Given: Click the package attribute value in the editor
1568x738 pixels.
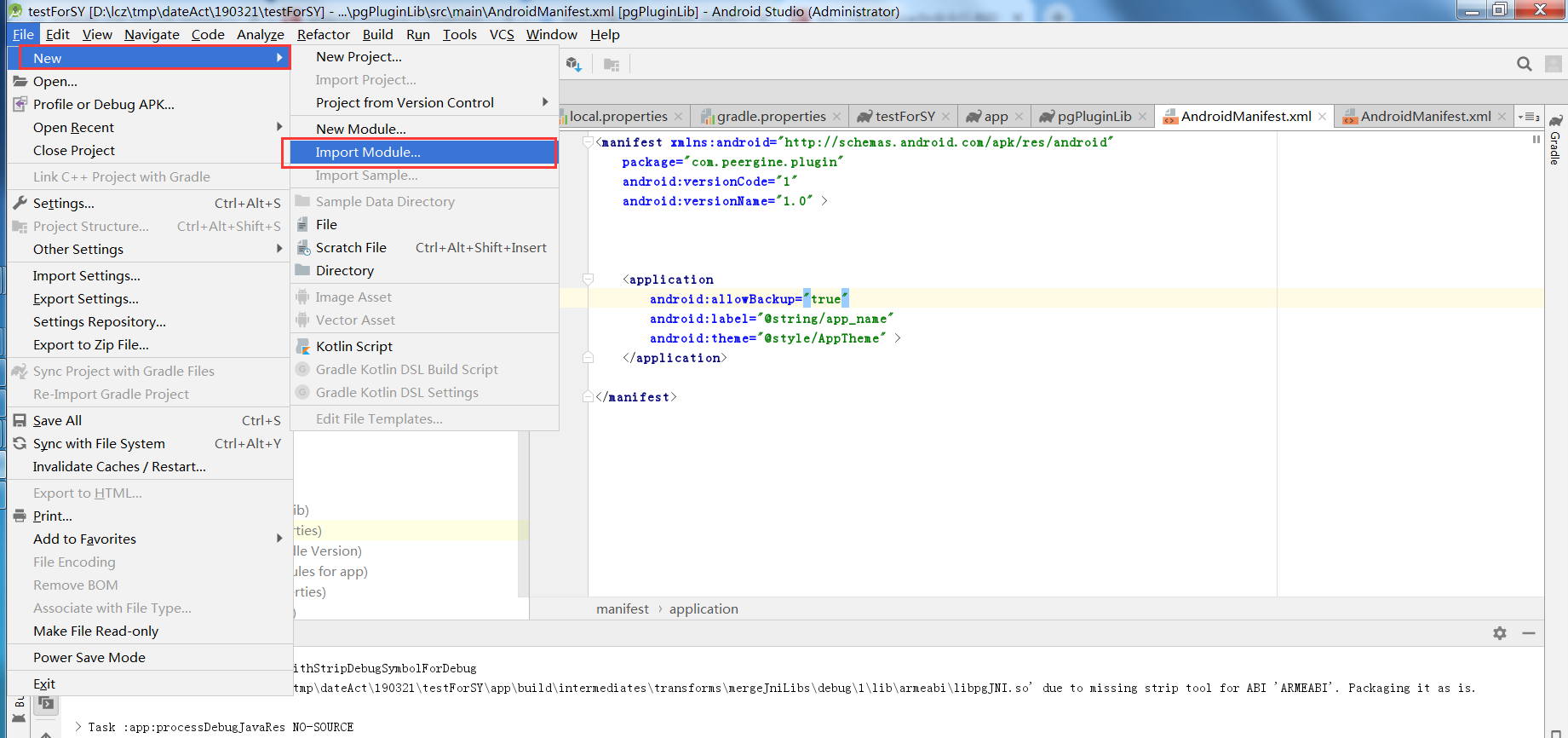Looking at the screenshot, I should click(x=764, y=162).
